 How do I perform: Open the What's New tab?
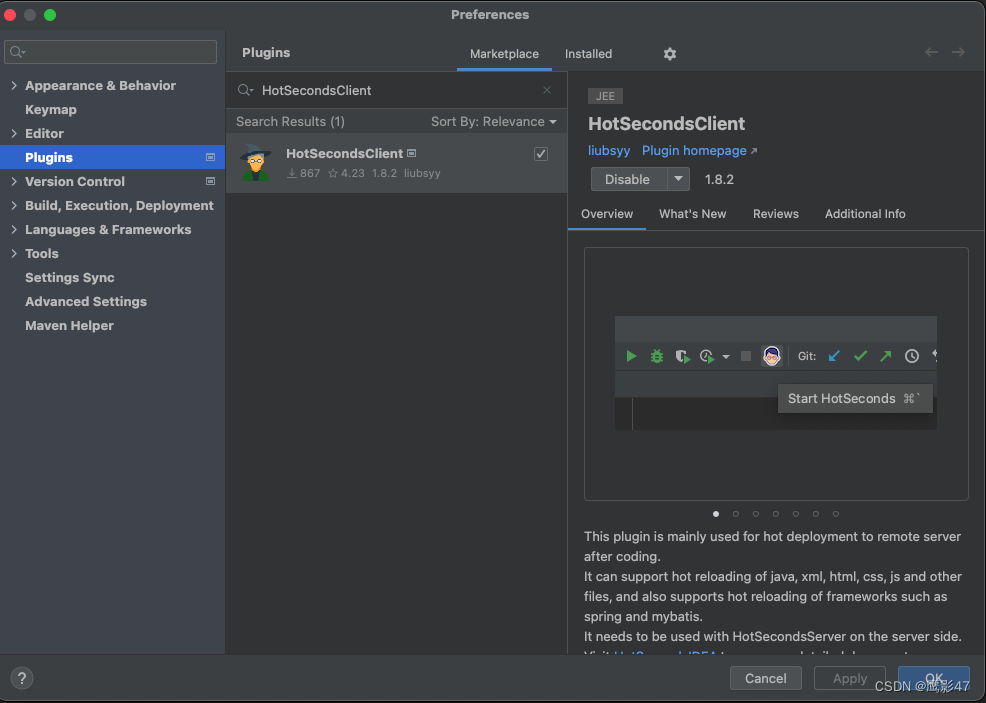click(x=692, y=213)
